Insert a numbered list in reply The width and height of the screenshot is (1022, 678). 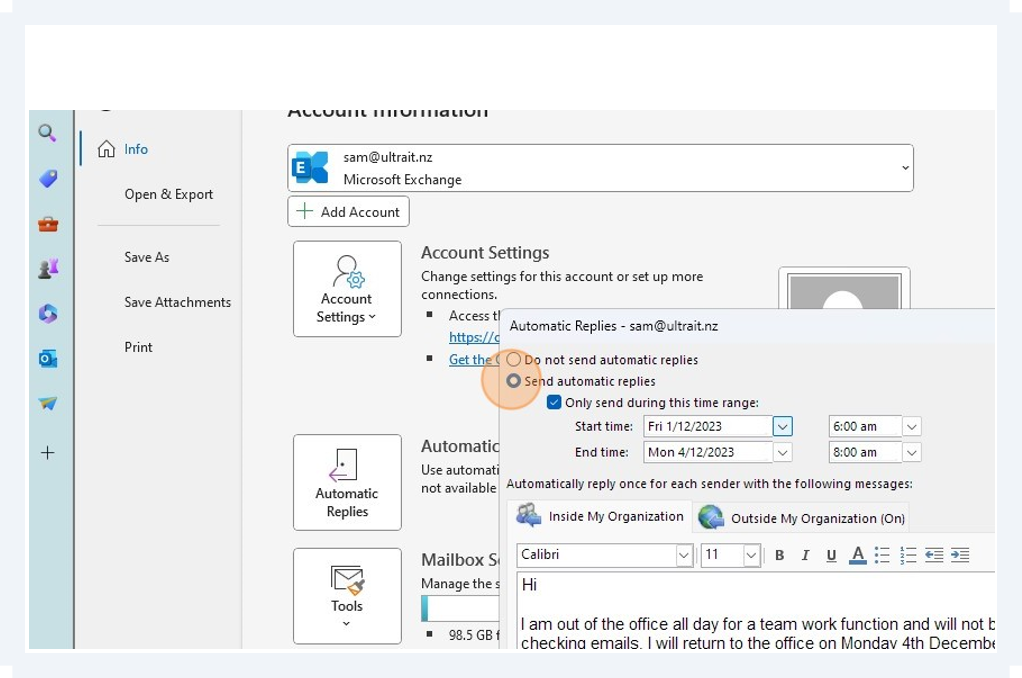(x=908, y=555)
